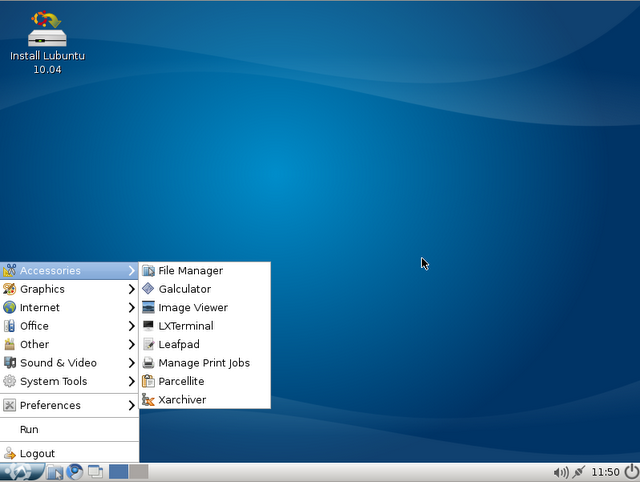640x482 pixels.
Task: Click the Leafpad notepad icon
Action: pyautogui.click(x=149, y=344)
